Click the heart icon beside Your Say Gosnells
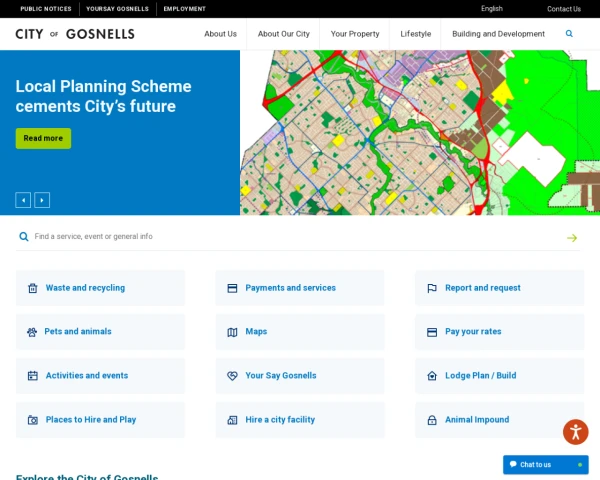The image size is (600, 480). 232,376
